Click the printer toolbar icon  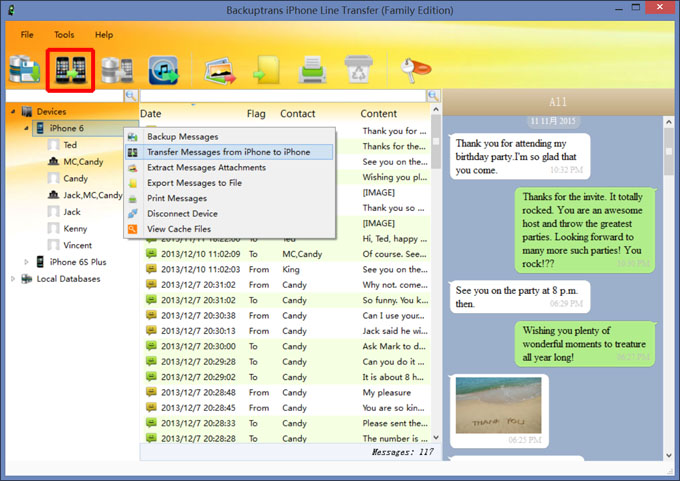tap(312, 69)
